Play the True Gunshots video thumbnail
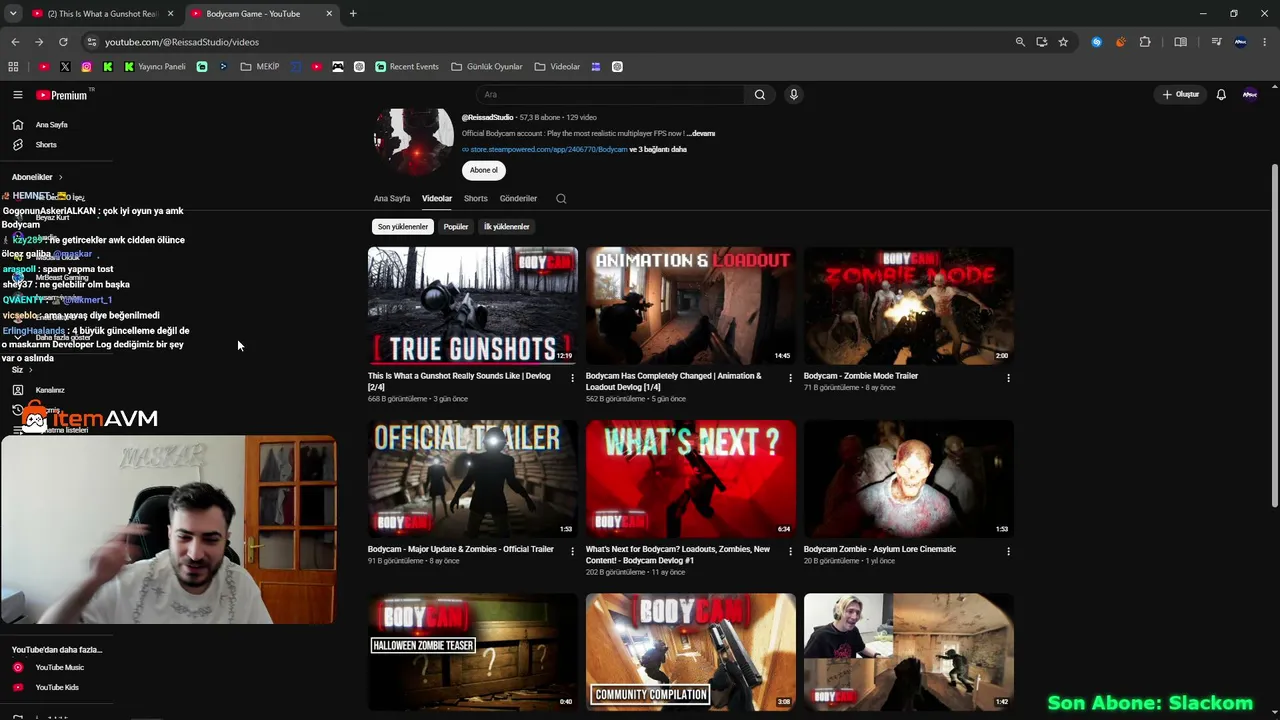Image resolution: width=1280 pixels, height=720 pixels. click(x=473, y=306)
